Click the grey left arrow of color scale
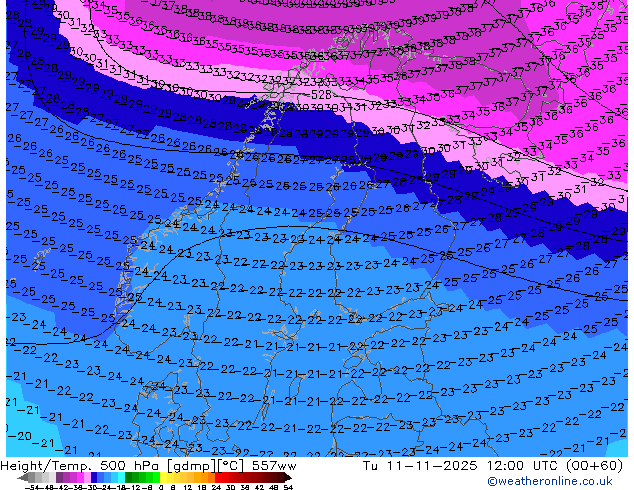The height and width of the screenshot is (490, 634). [x=23, y=478]
